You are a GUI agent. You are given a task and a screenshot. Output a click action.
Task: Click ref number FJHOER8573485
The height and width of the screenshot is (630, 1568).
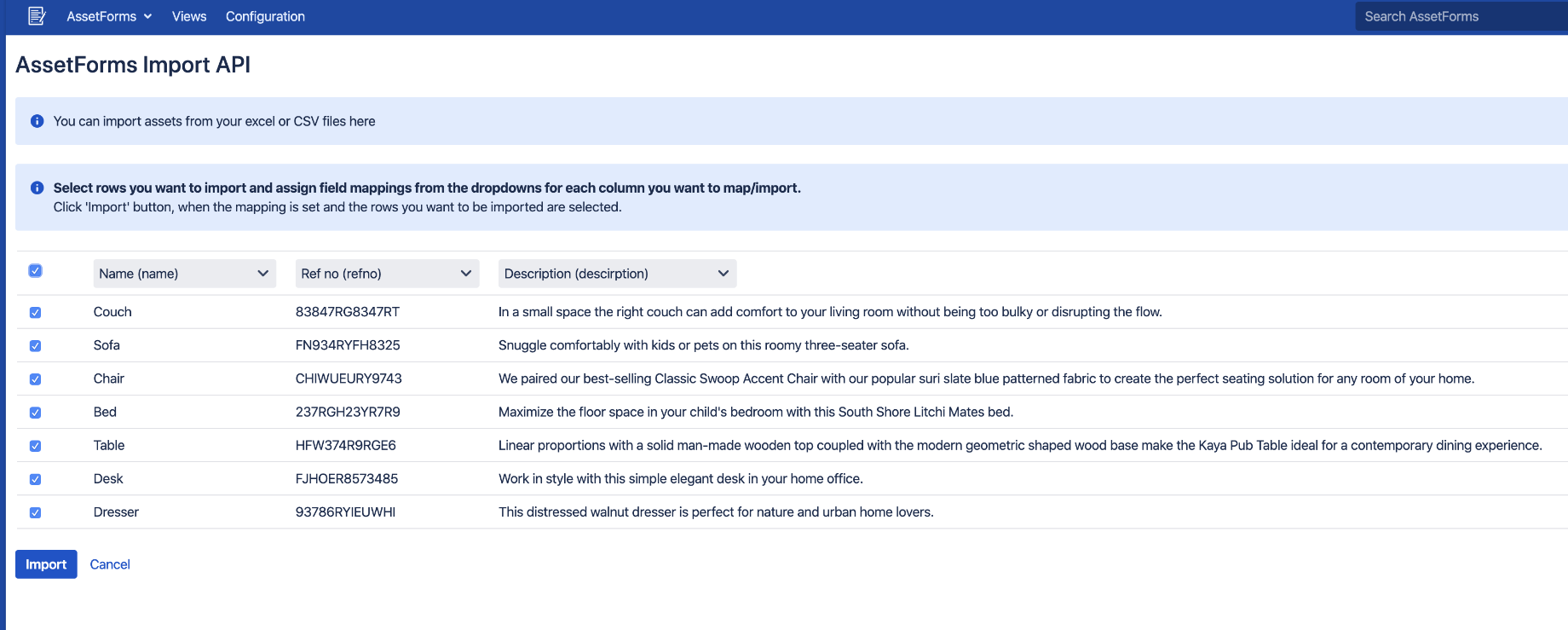click(347, 478)
